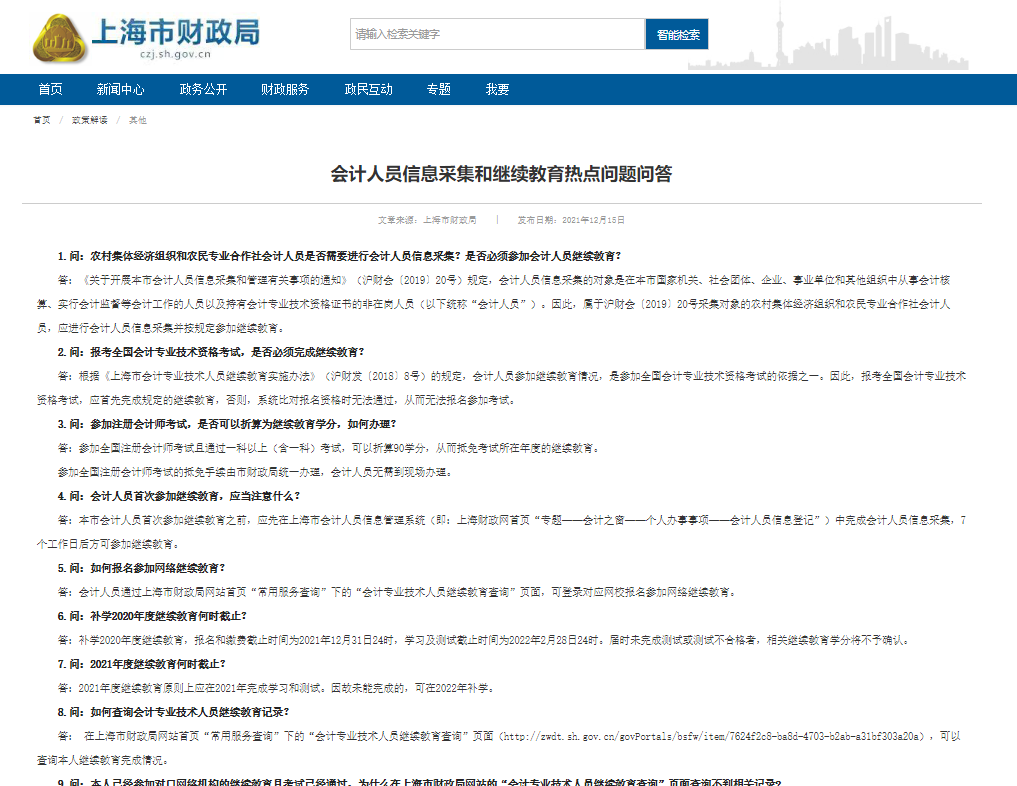This screenshot has height=786, width=1017.
Task: Open the 我要 navigation menu
Action: pyautogui.click(x=497, y=89)
